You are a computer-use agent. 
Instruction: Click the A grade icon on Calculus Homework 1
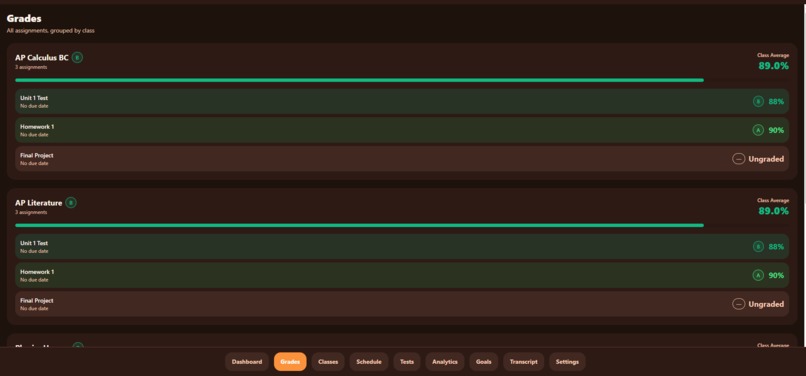758,130
